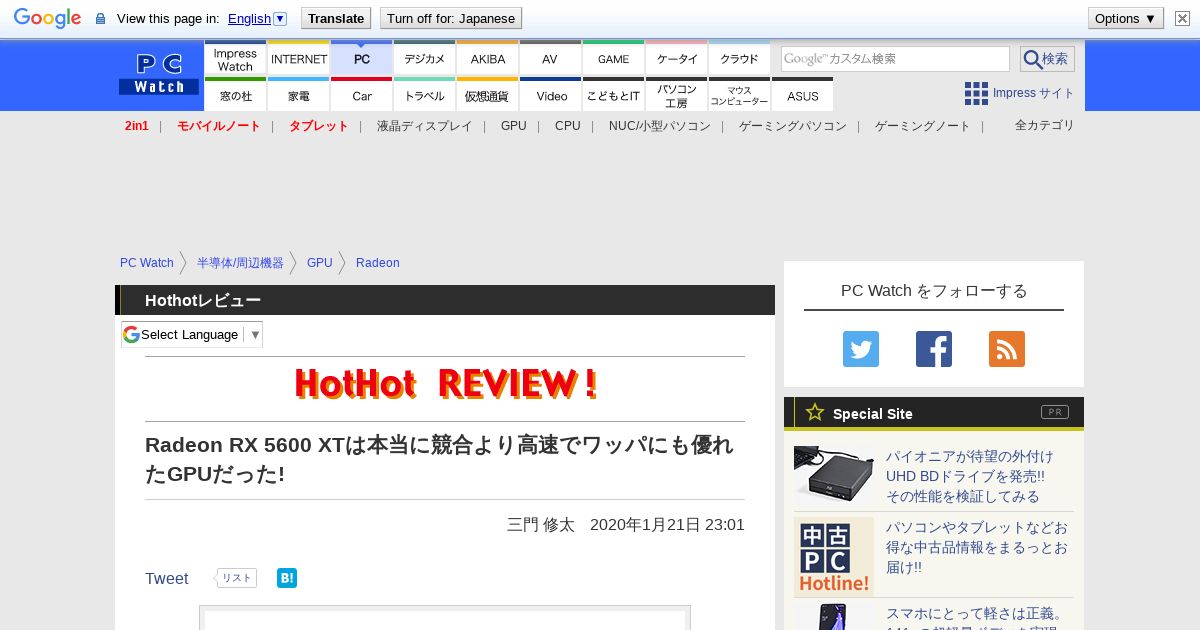1200x630 pixels.
Task: Open the Video tab
Action: pos(550,95)
